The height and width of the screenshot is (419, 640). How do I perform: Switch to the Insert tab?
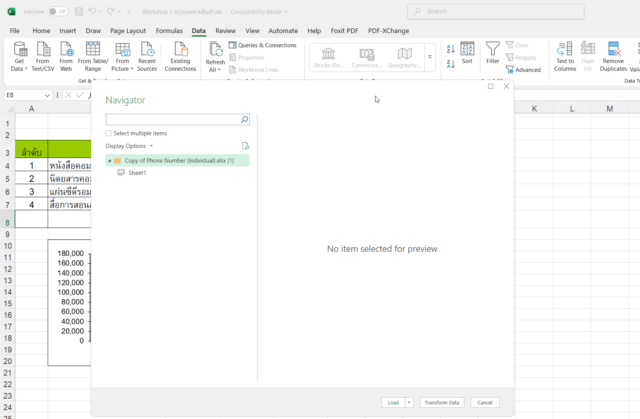68,31
